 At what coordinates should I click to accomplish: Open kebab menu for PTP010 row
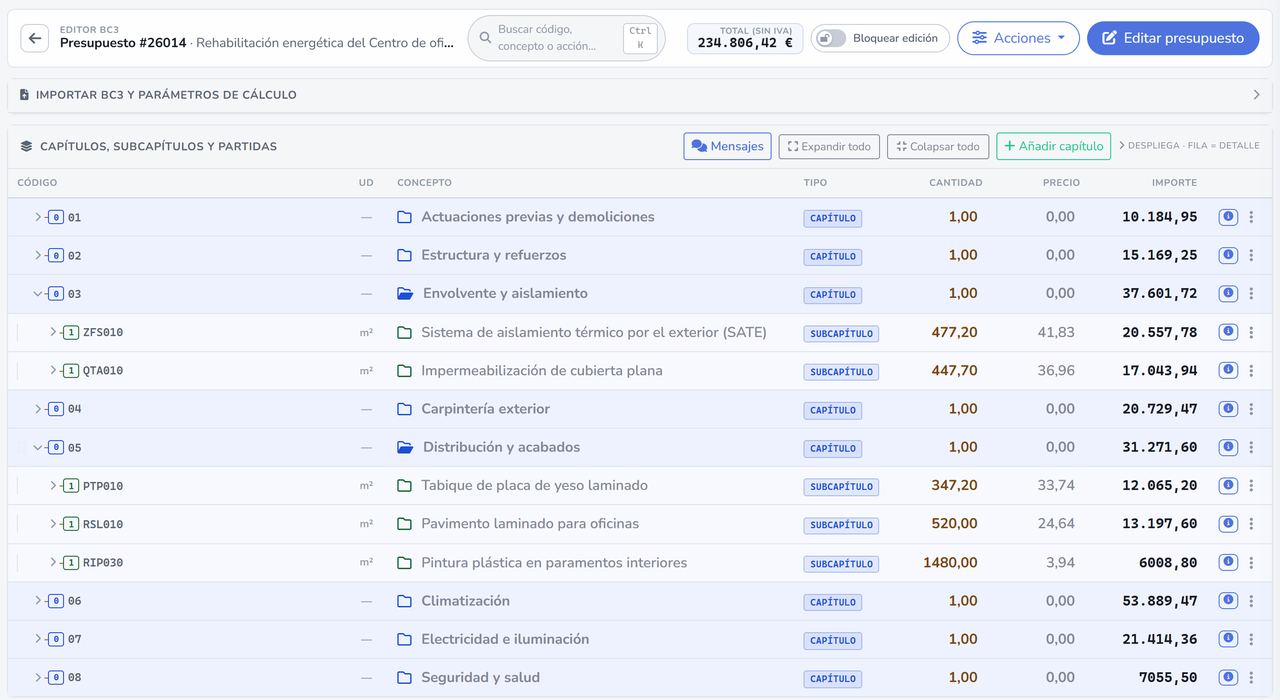click(1251, 485)
